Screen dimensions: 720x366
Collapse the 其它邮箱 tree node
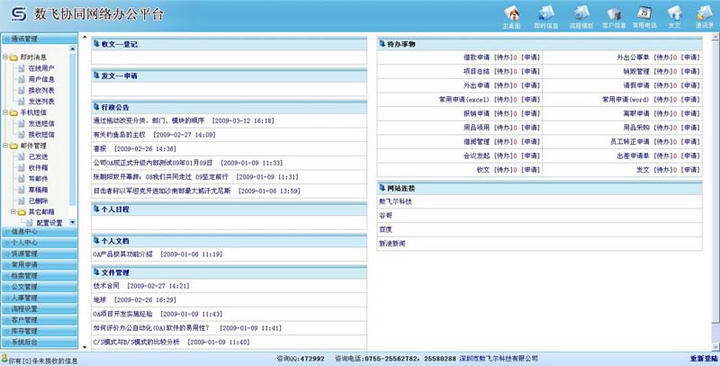[14, 212]
